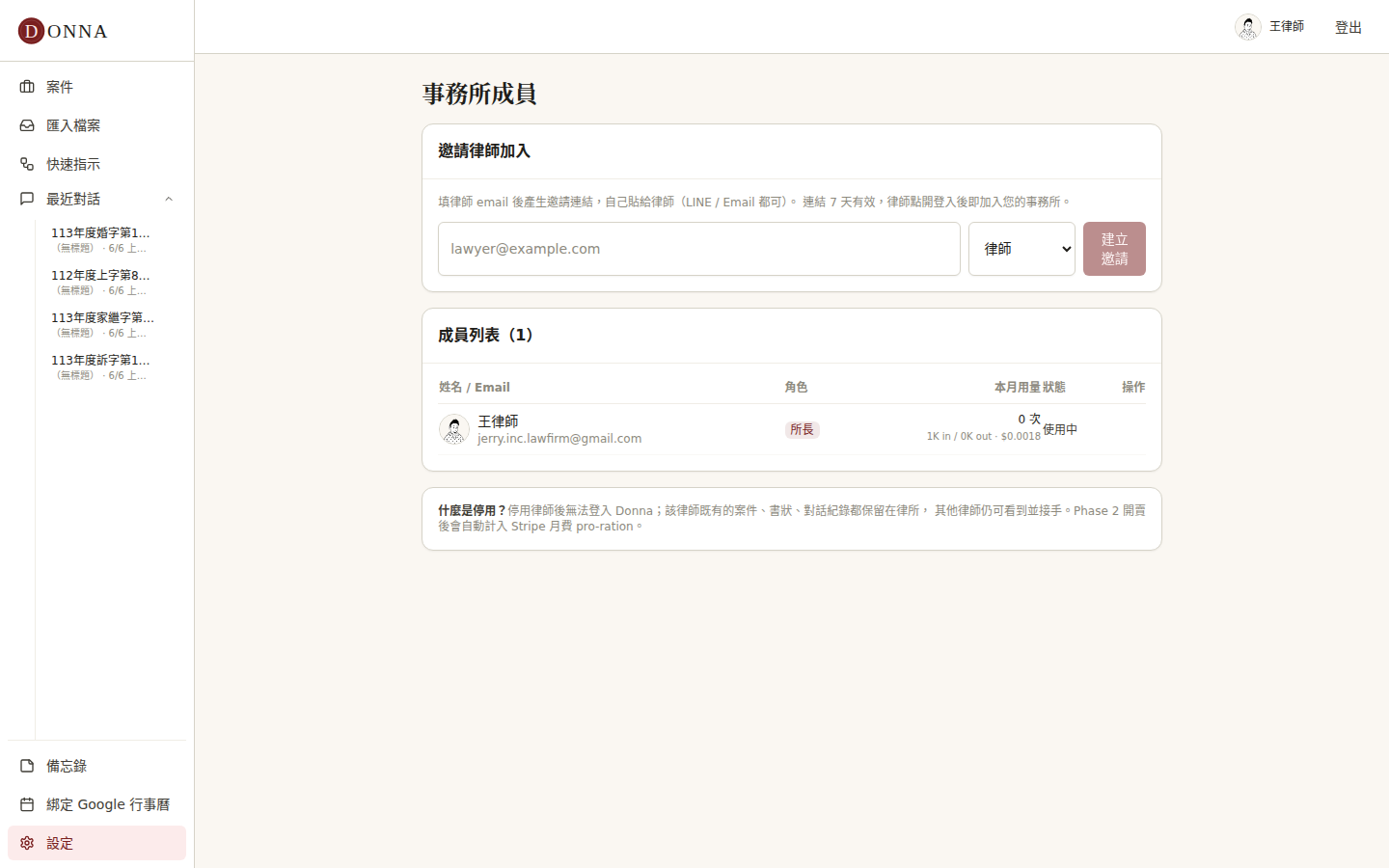Click the 所長 role badge
The width and height of the screenshot is (1389, 868).
[x=802, y=430]
